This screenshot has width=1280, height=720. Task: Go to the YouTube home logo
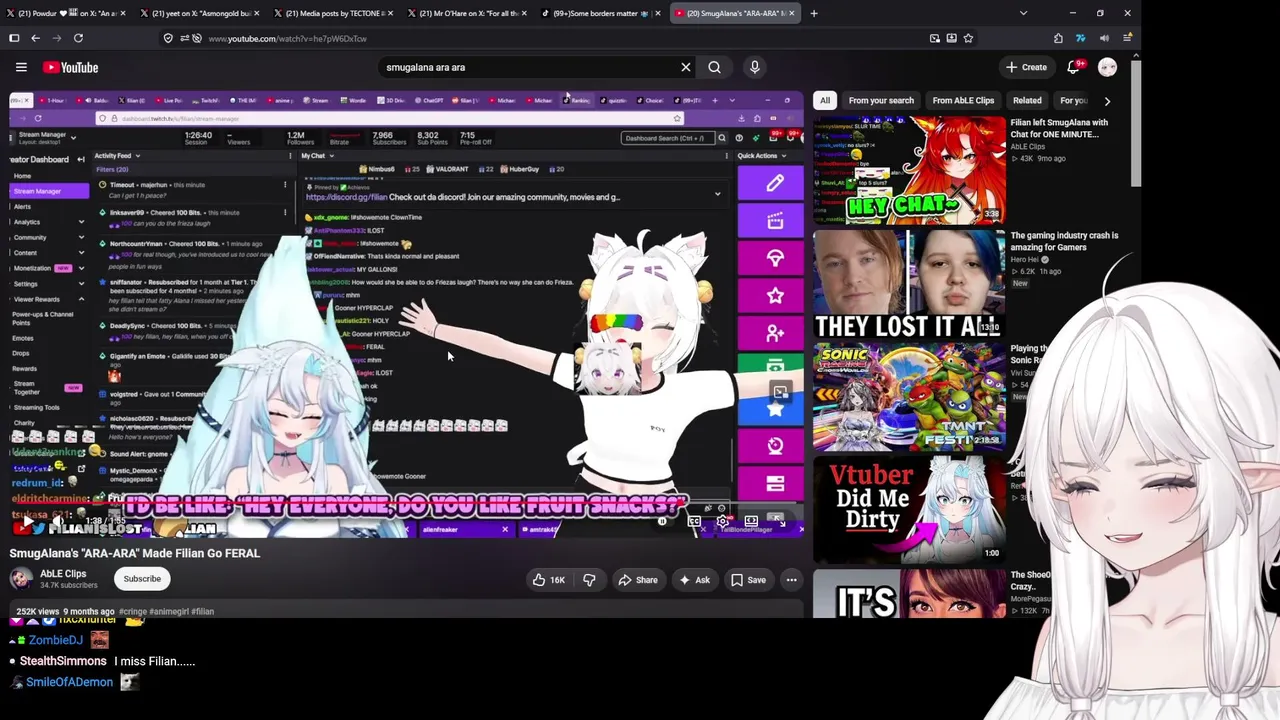(70, 67)
